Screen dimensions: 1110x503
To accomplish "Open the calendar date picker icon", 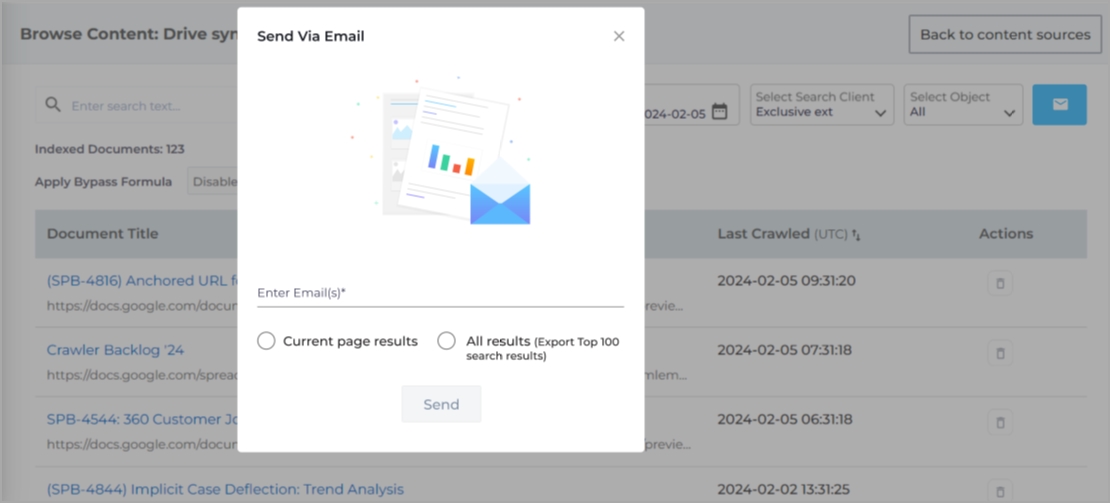I will click(720, 113).
